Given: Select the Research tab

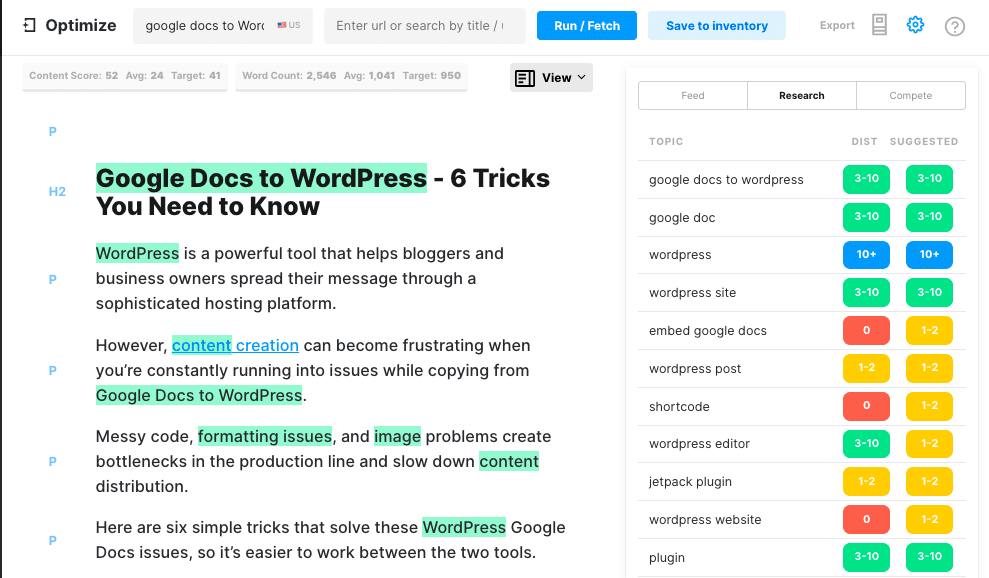Looking at the screenshot, I should coord(802,95).
